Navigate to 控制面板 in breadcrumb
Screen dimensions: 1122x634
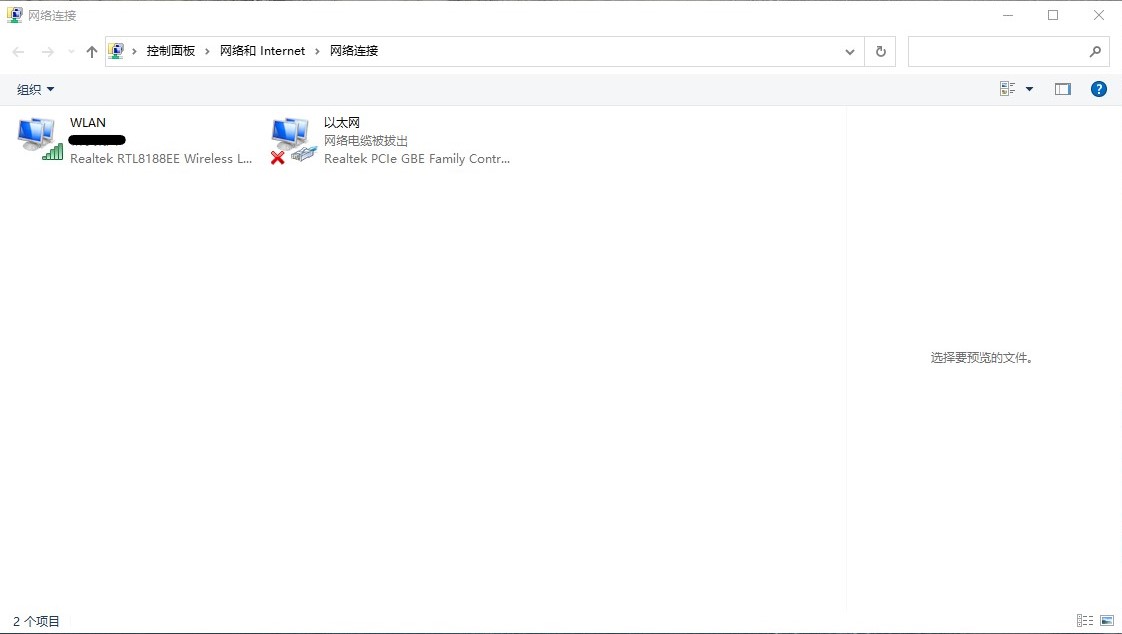[171, 50]
